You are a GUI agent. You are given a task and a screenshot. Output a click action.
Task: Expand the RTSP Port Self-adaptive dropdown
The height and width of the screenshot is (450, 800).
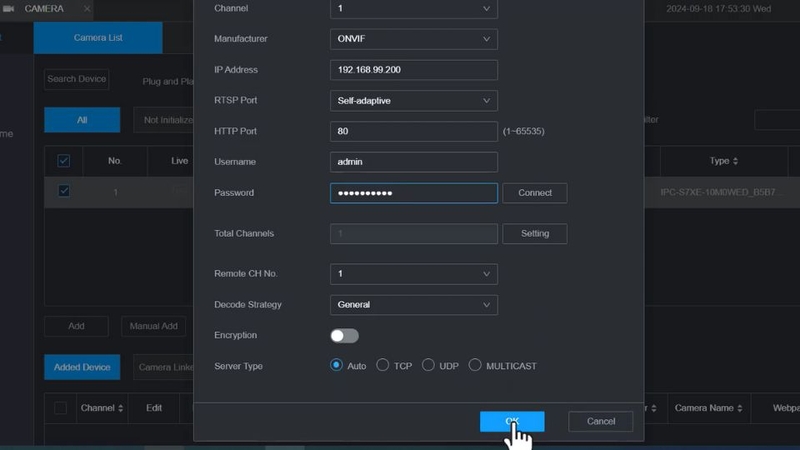tap(414, 101)
